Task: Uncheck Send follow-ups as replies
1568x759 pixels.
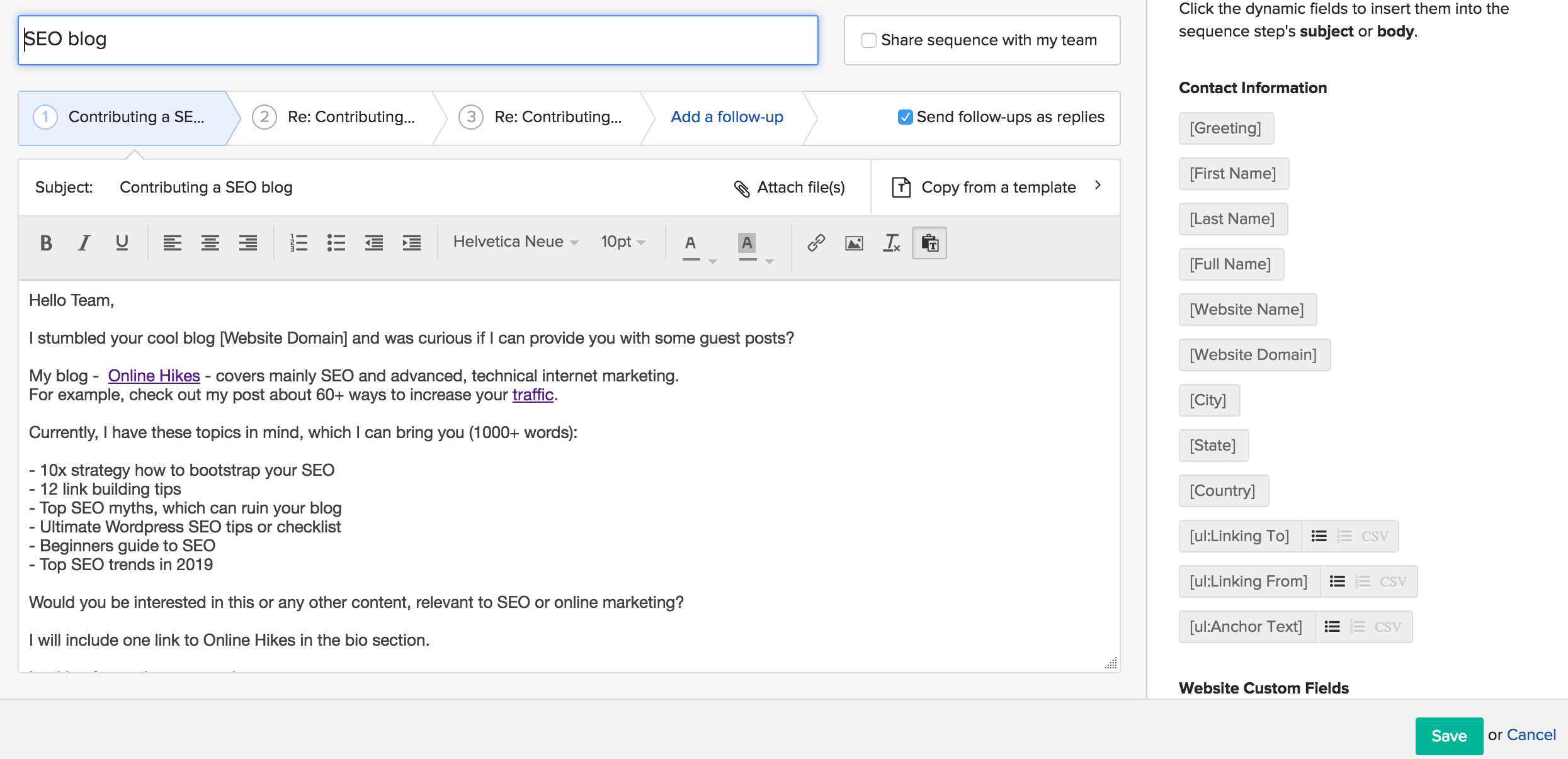Action: pos(905,117)
